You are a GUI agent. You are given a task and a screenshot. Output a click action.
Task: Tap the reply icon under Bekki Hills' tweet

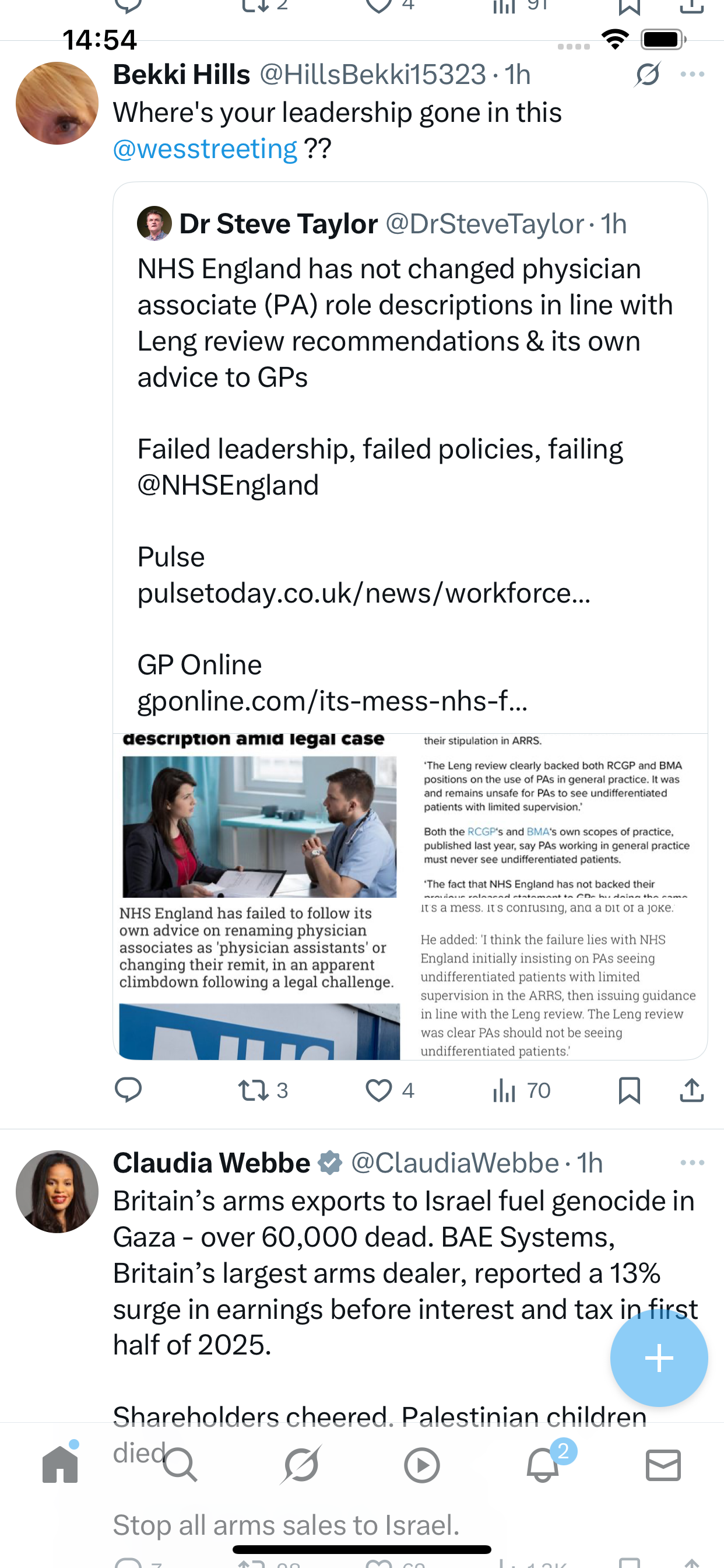128,1090
